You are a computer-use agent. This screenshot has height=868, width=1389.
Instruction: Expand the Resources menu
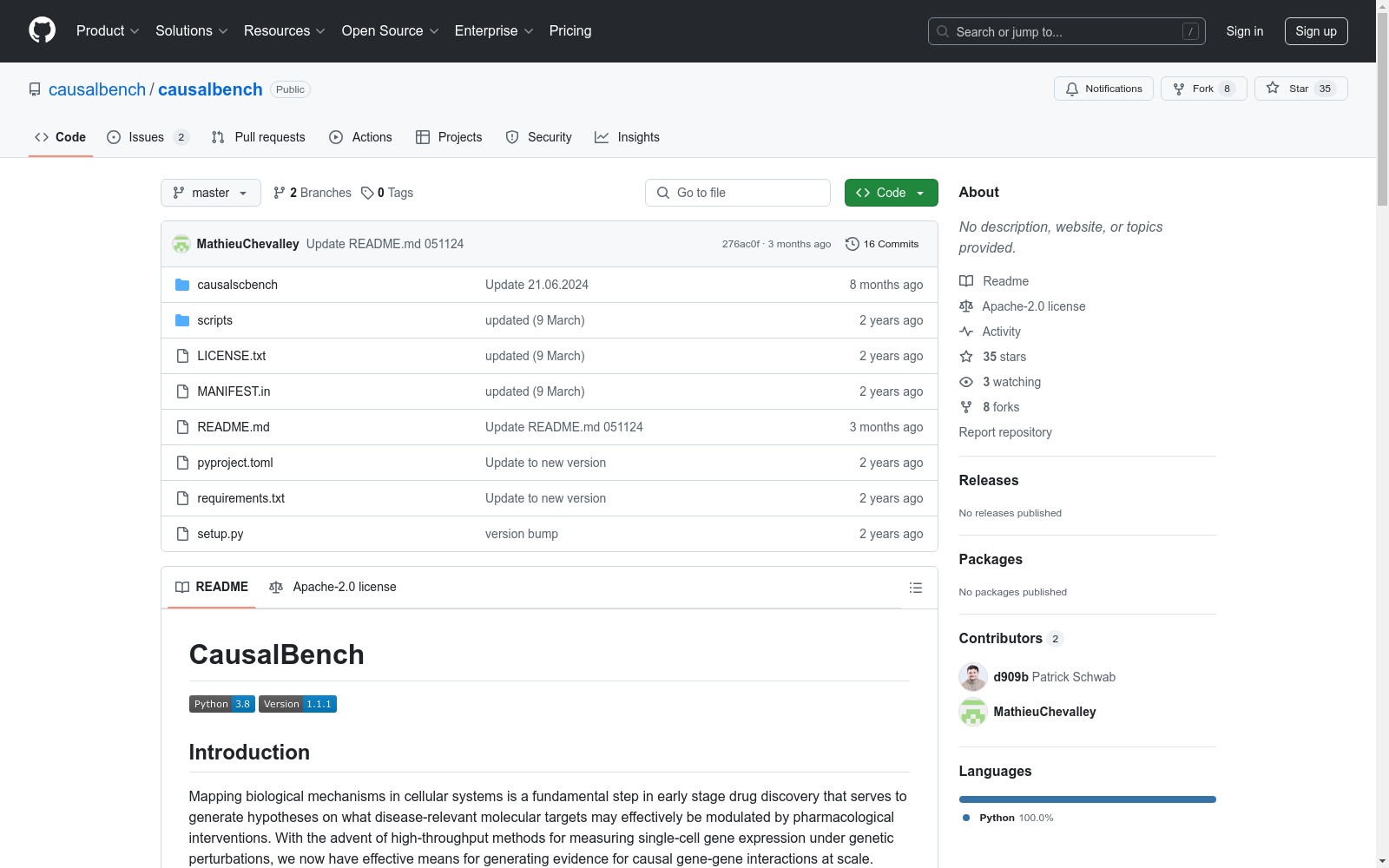click(x=285, y=30)
